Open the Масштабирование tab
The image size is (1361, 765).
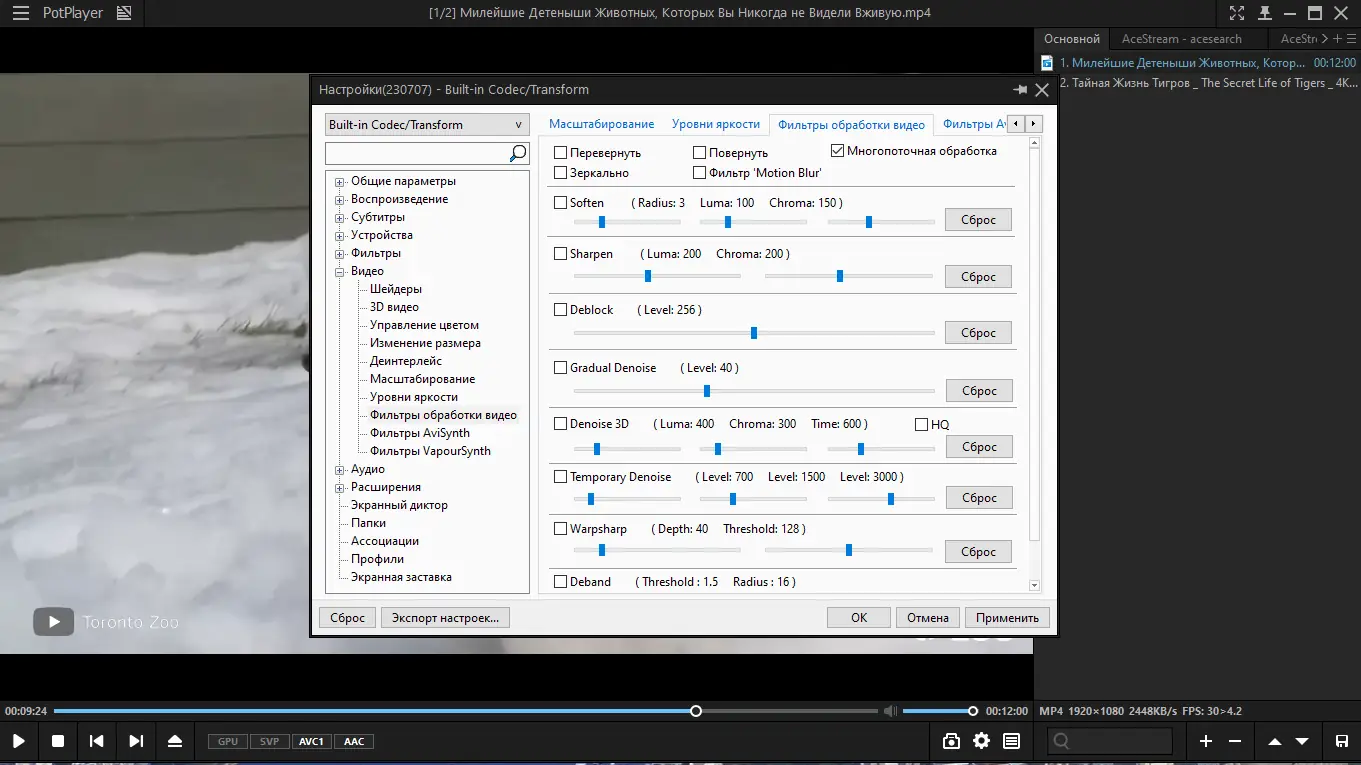(x=602, y=124)
